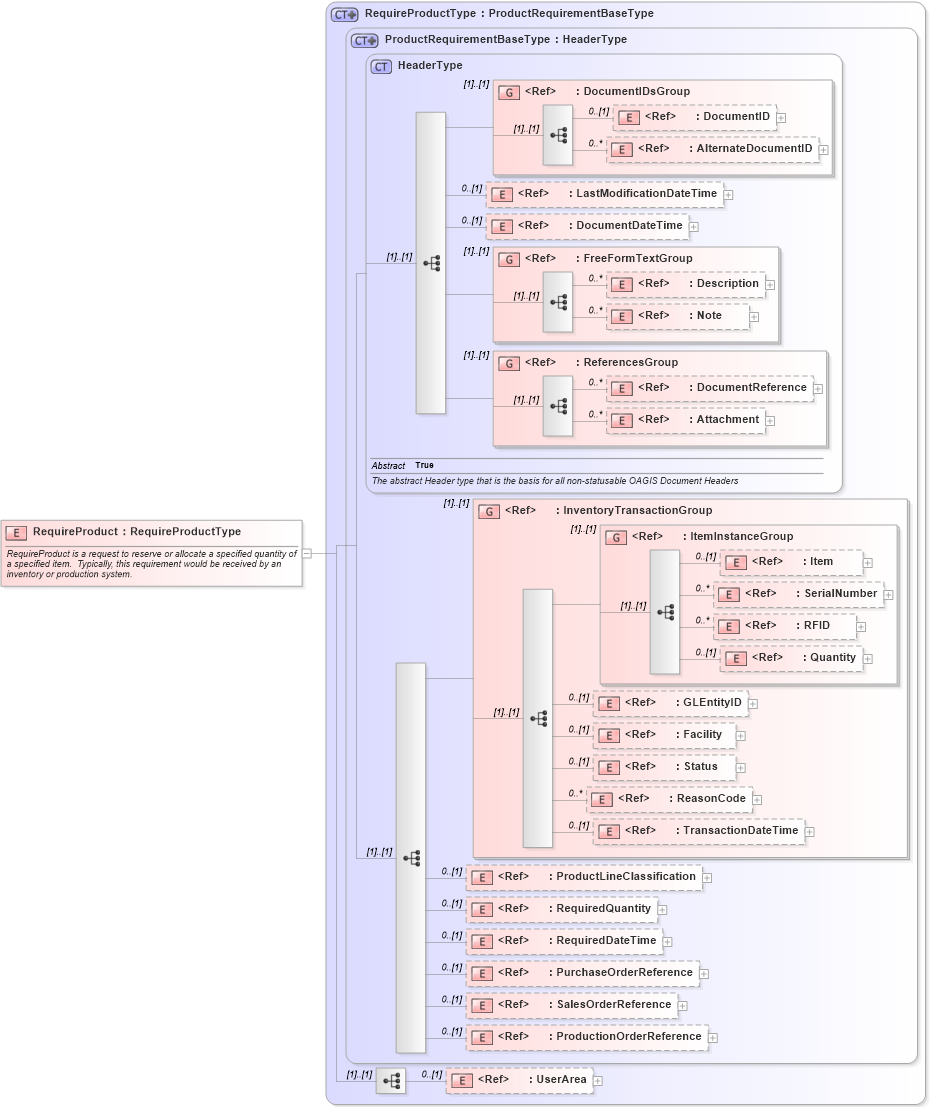Select the G icon of ItemInstanceGroup
This screenshot has height=1107, width=930.
(617, 536)
